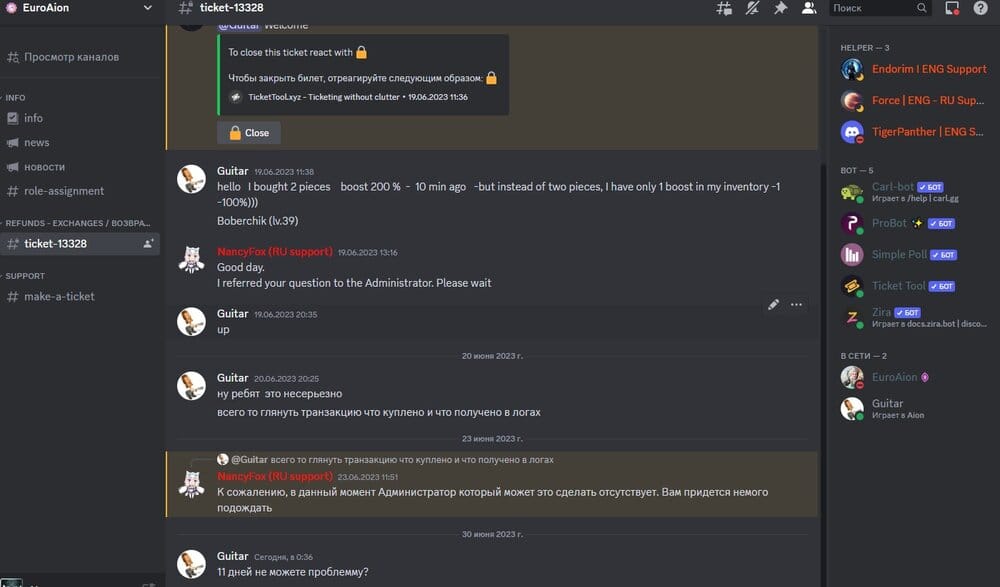Open the новости announcement channel
1000x587 pixels.
pos(45,167)
